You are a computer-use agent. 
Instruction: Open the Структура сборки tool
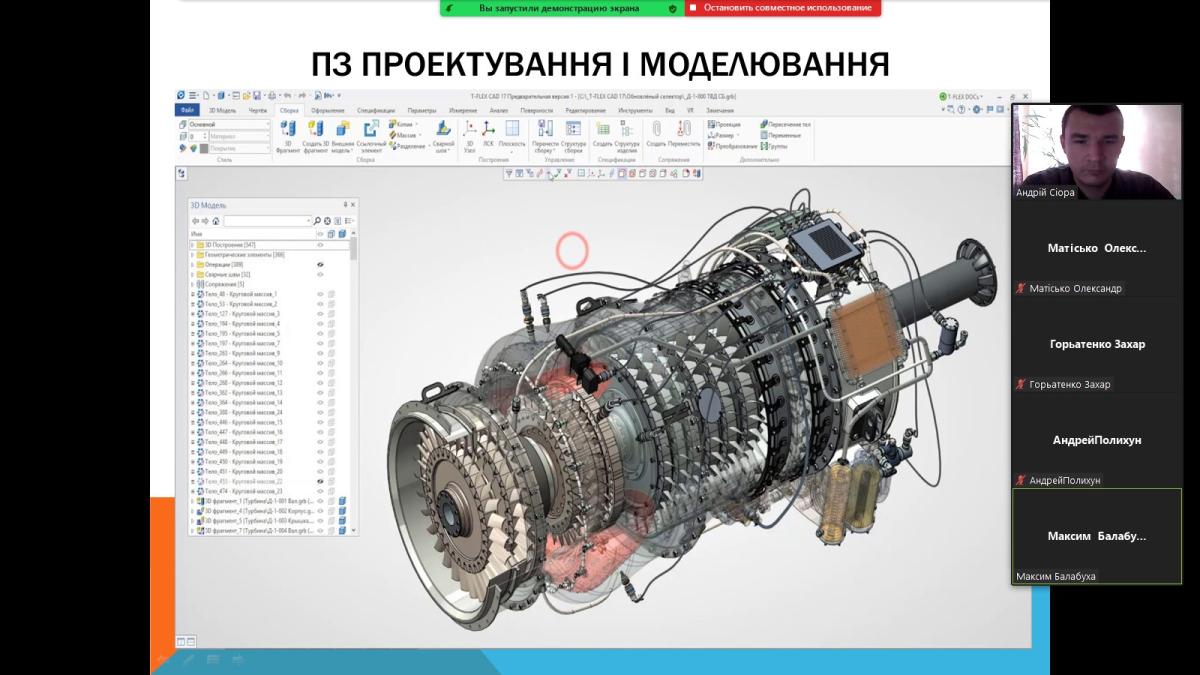tap(574, 129)
